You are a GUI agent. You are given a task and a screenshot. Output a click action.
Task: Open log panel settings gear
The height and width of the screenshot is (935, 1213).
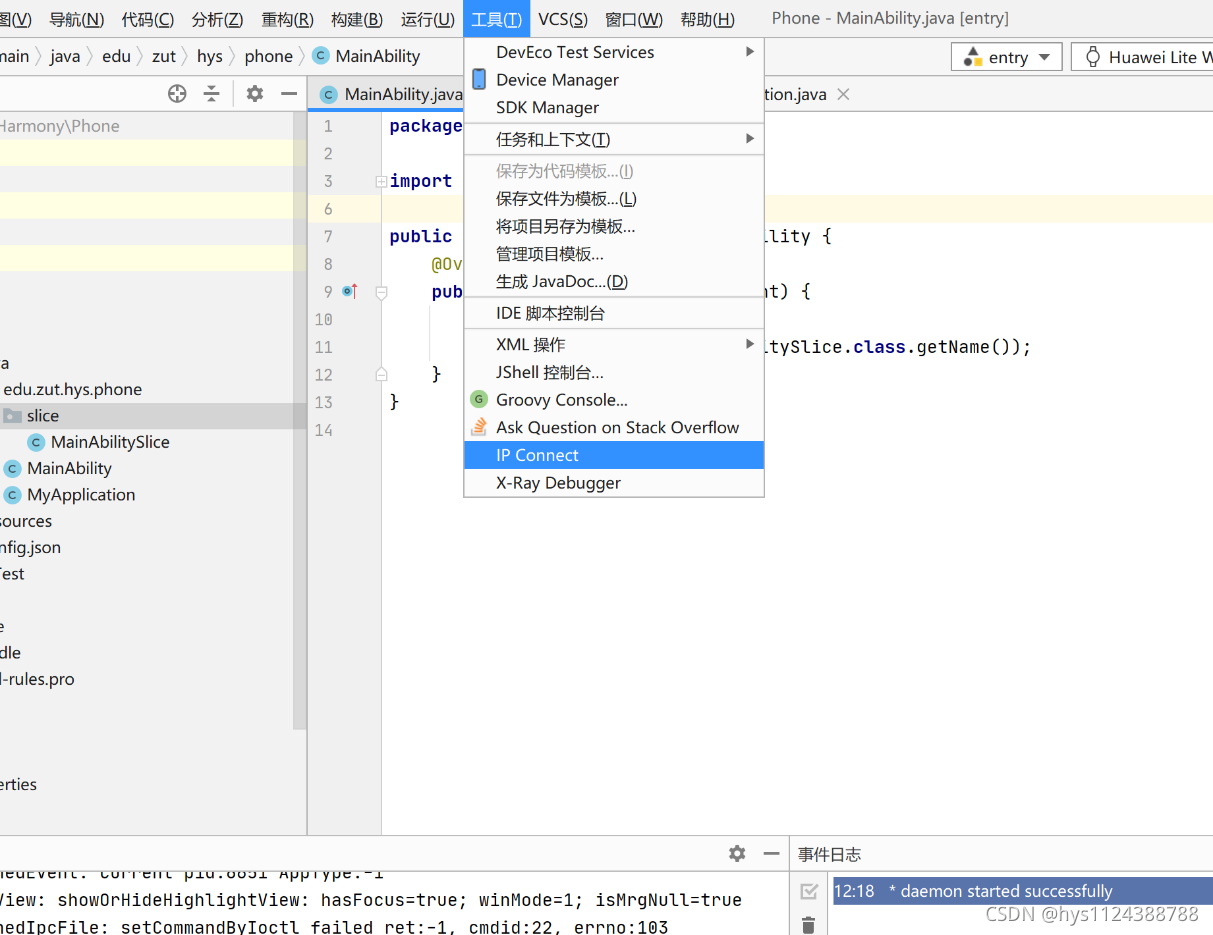[737, 853]
